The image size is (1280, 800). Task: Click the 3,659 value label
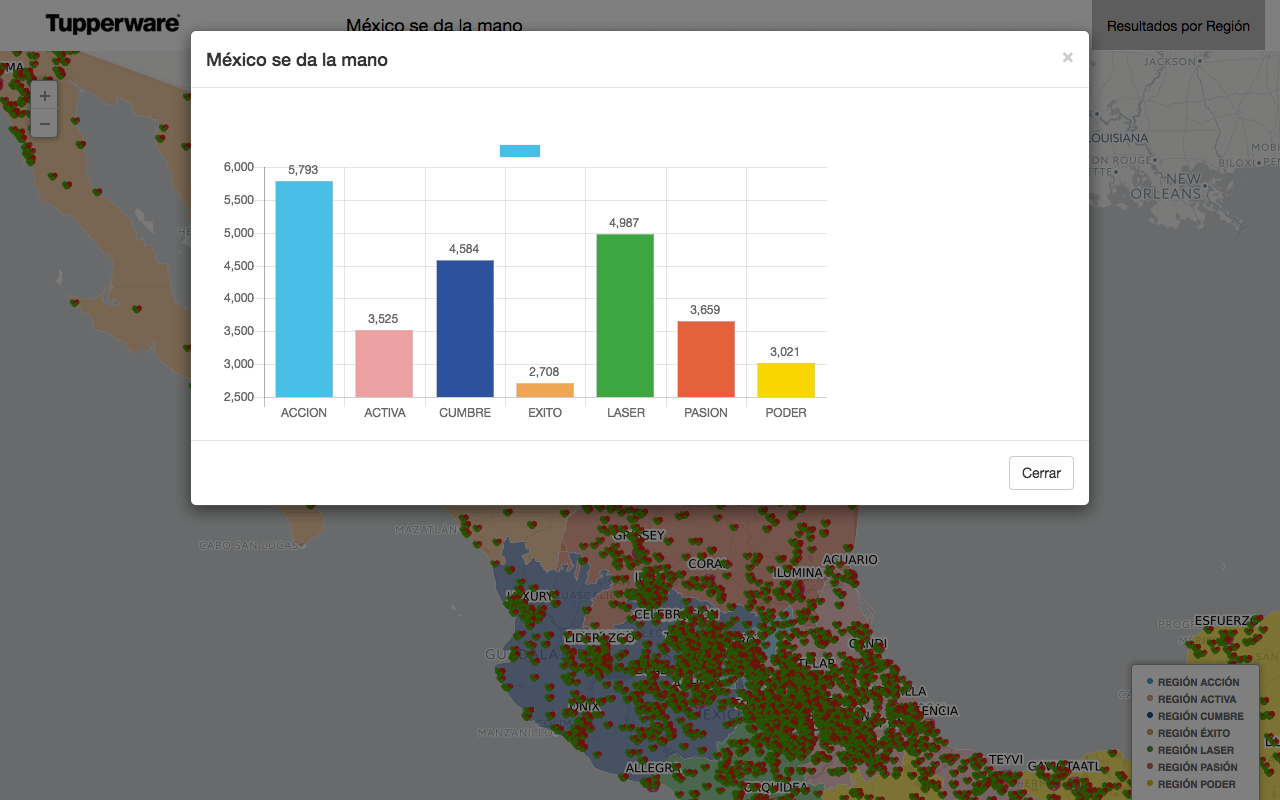pyautogui.click(x=706, y=310)
